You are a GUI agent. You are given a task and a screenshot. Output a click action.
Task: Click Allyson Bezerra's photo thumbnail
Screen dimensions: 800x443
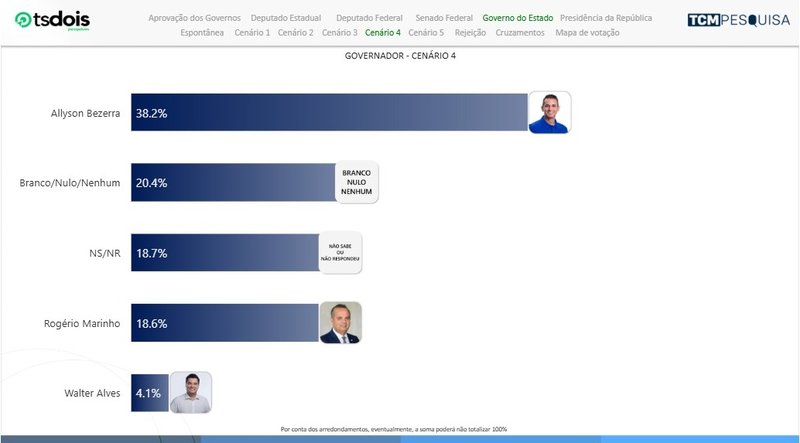pos(549,112)
